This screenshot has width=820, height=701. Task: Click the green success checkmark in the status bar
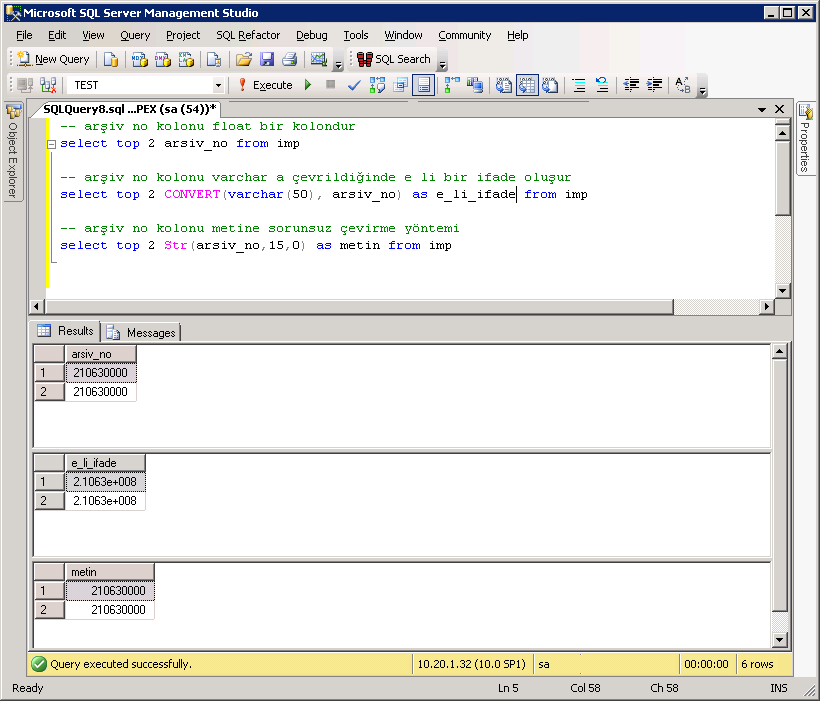point(39,664)
